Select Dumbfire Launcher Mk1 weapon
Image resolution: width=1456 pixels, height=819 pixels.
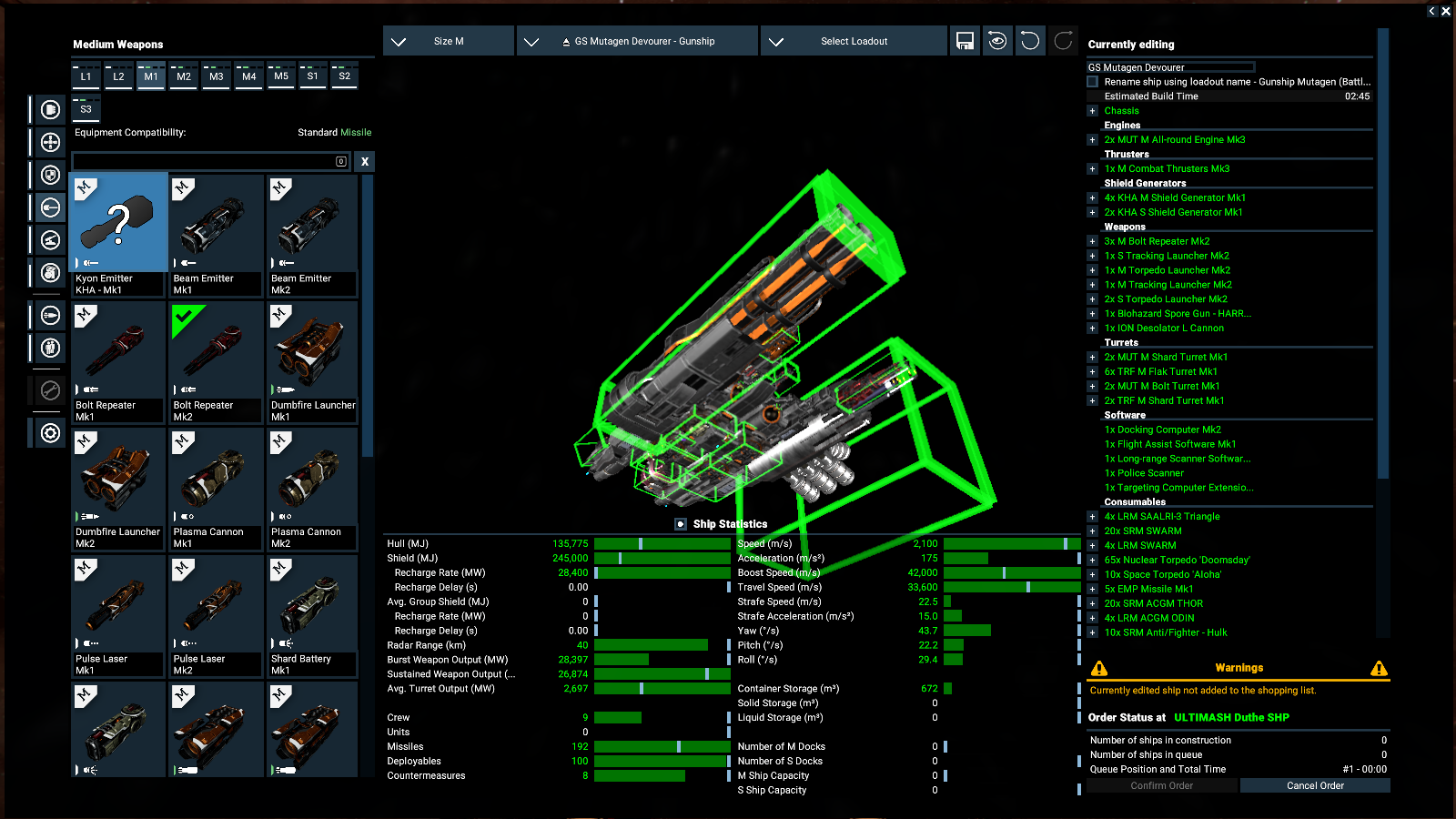[x=313, y=362]
